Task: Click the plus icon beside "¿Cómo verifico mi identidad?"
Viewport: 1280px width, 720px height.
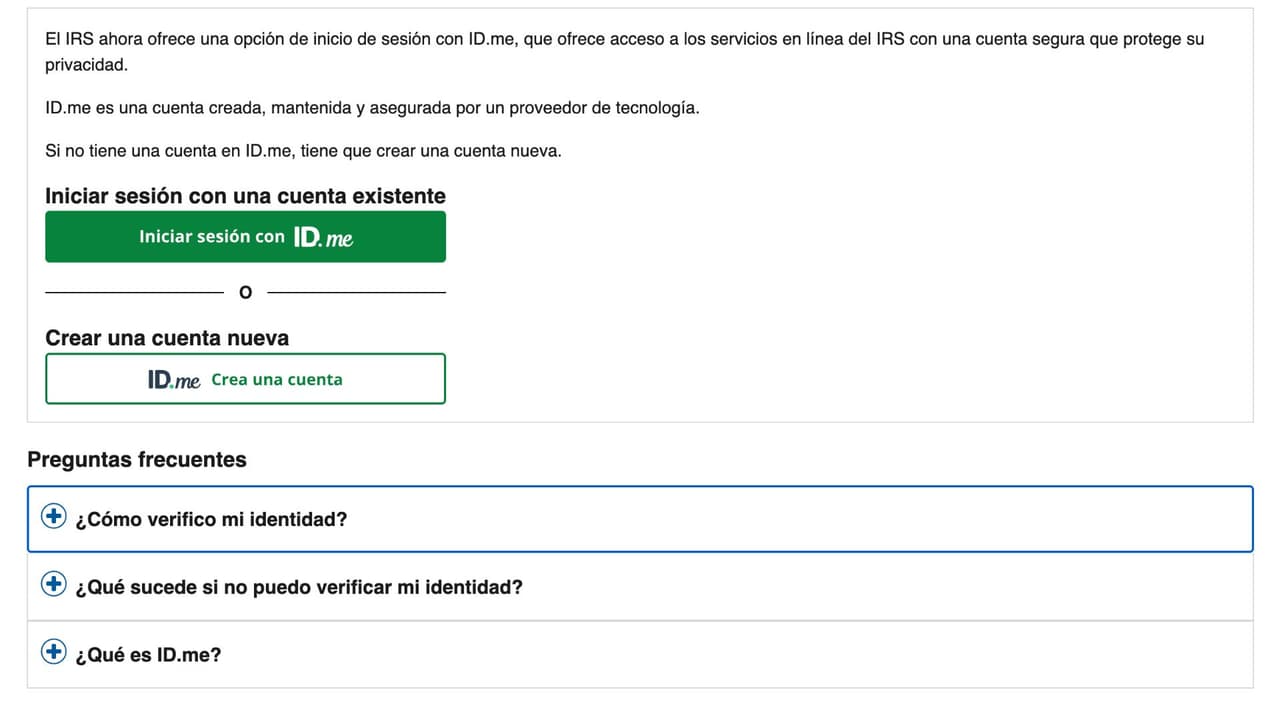Action: click(x=53, y=516)
